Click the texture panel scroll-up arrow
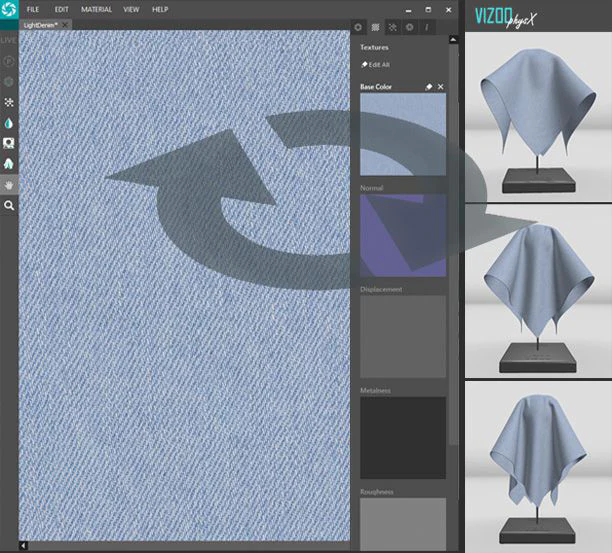 (x=453, y=39)
